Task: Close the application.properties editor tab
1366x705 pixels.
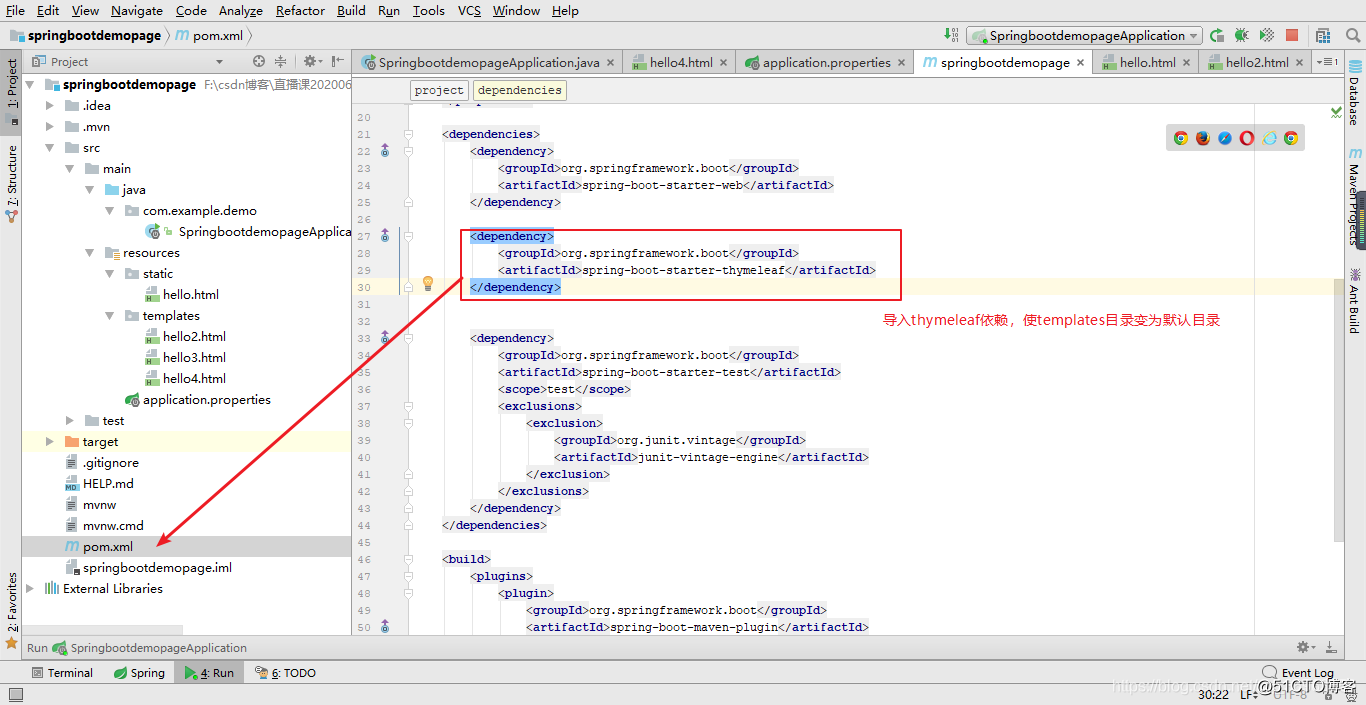Action: click(903, 62)
